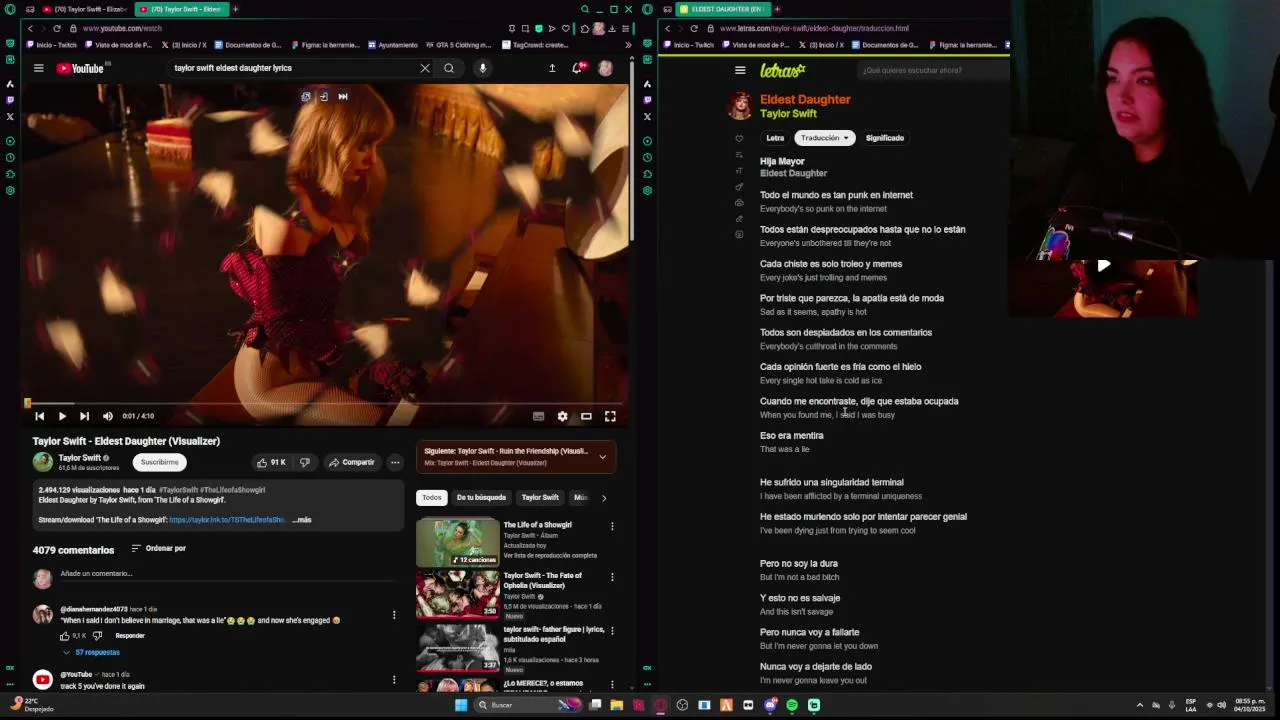
Task: Open the Taylor Swift artist link on Letras
Action: (788, 113)
